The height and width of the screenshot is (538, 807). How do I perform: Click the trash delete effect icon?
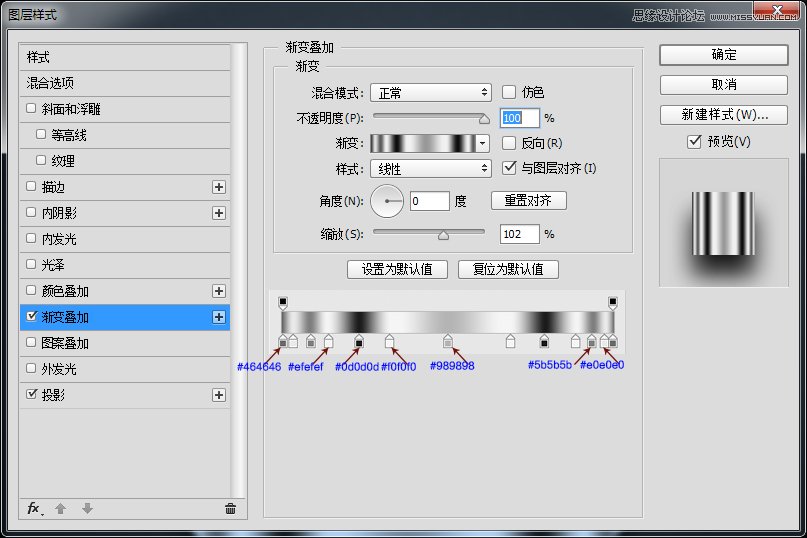click(230, 509)
